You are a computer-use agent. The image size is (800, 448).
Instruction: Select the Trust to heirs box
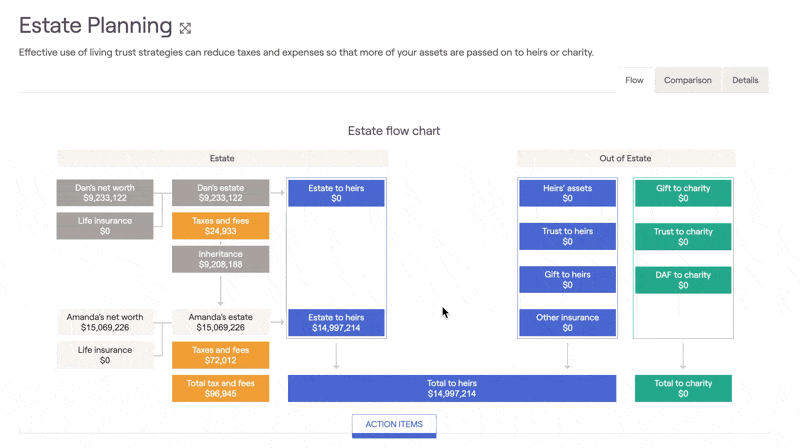click(x=567, y=236)
